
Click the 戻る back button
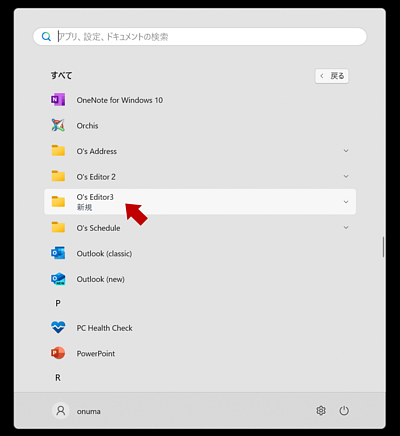[x=332, y=76]
